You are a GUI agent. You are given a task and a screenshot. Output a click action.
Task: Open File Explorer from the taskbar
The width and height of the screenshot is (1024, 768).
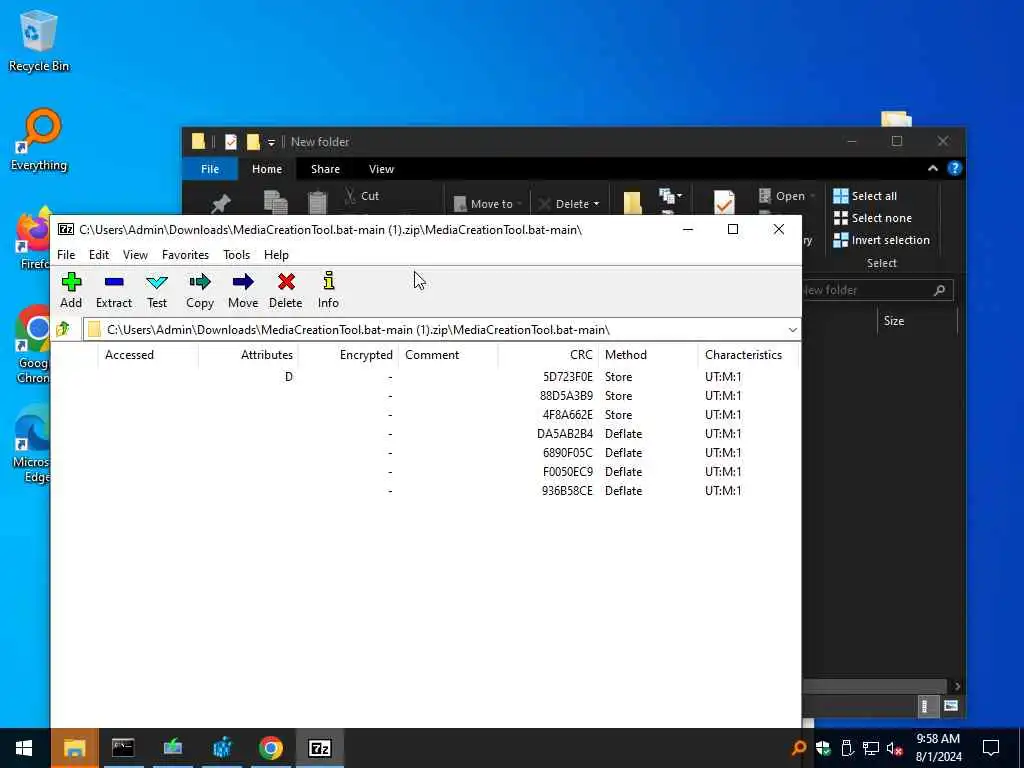[x=74, y=748]
